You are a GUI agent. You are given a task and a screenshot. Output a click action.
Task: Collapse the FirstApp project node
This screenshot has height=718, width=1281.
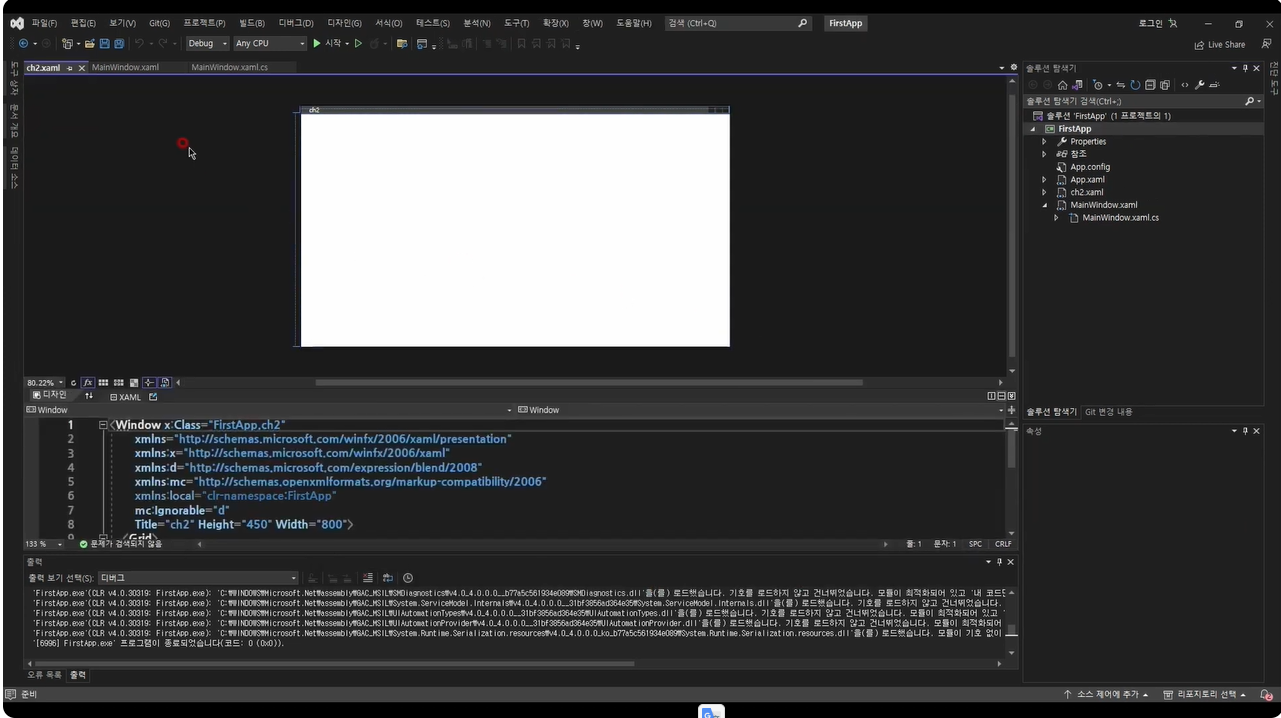point(1033,129)
